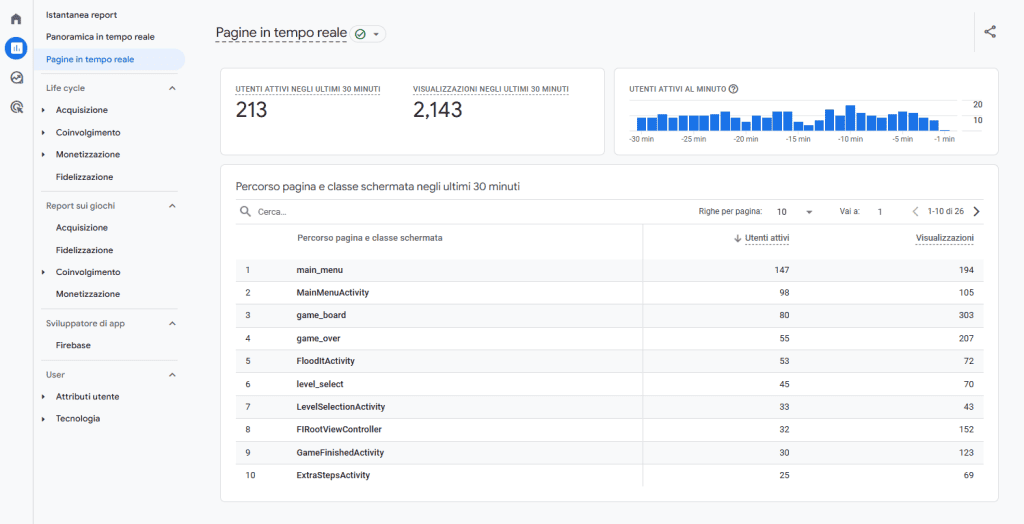
Task: Click the GameFinishedActivity row
Action: tap(609, 453)
